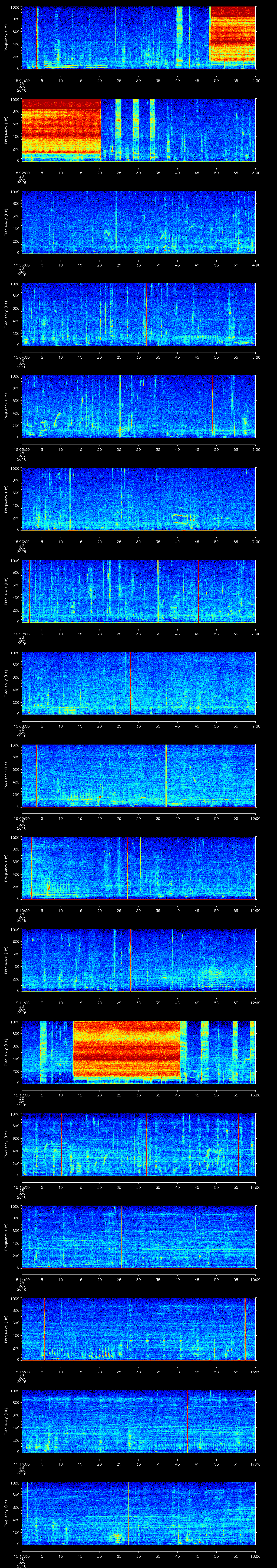This screenshot has width=277, height=1568.
Task: Open the spectrogram panel labeled 15:02:00
Action: pyautogui.click(x=139, y=130)
